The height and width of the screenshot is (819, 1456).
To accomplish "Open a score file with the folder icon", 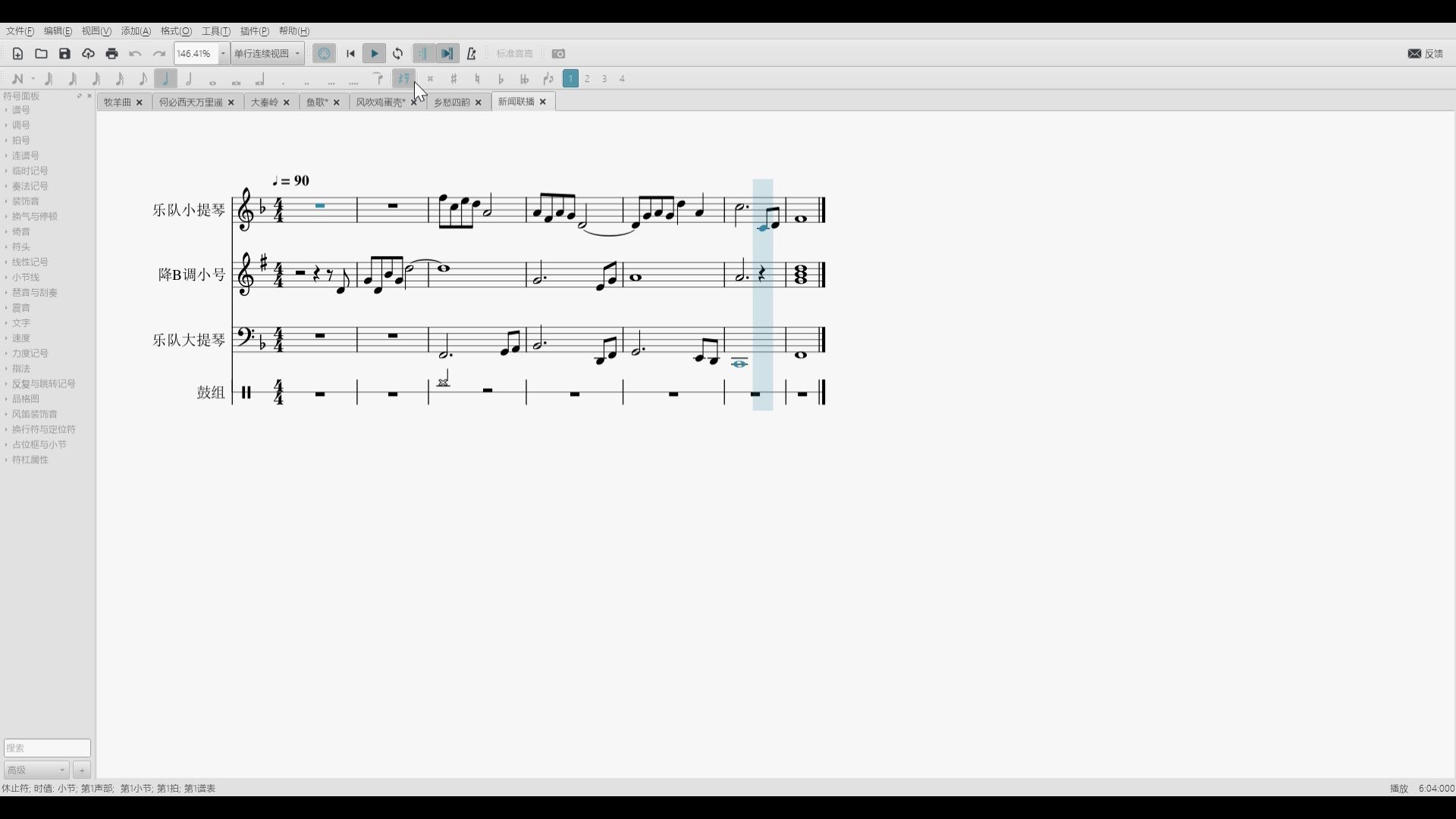I will [41, 54].
